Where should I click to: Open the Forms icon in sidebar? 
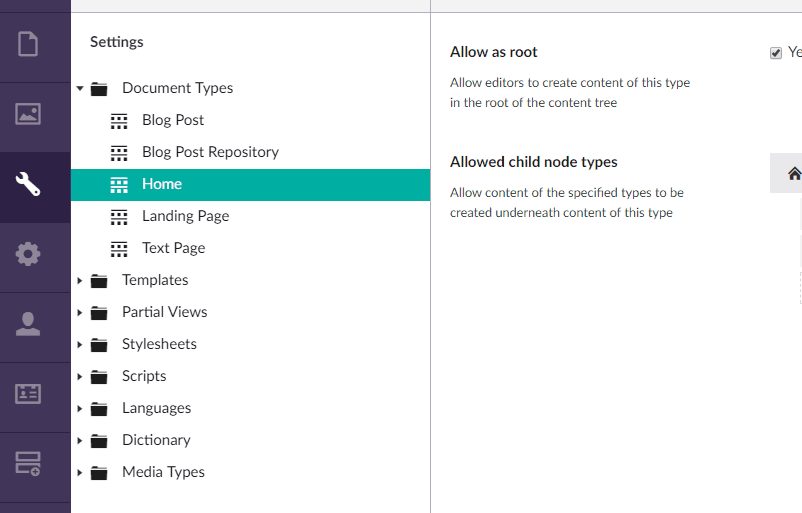click(x=28, y=463)
